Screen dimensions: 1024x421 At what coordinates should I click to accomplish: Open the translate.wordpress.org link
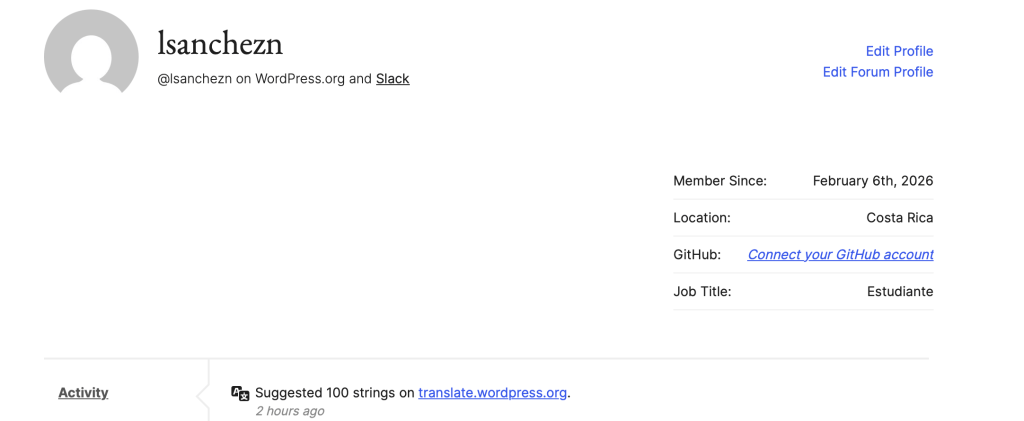(x=492, y=393)
